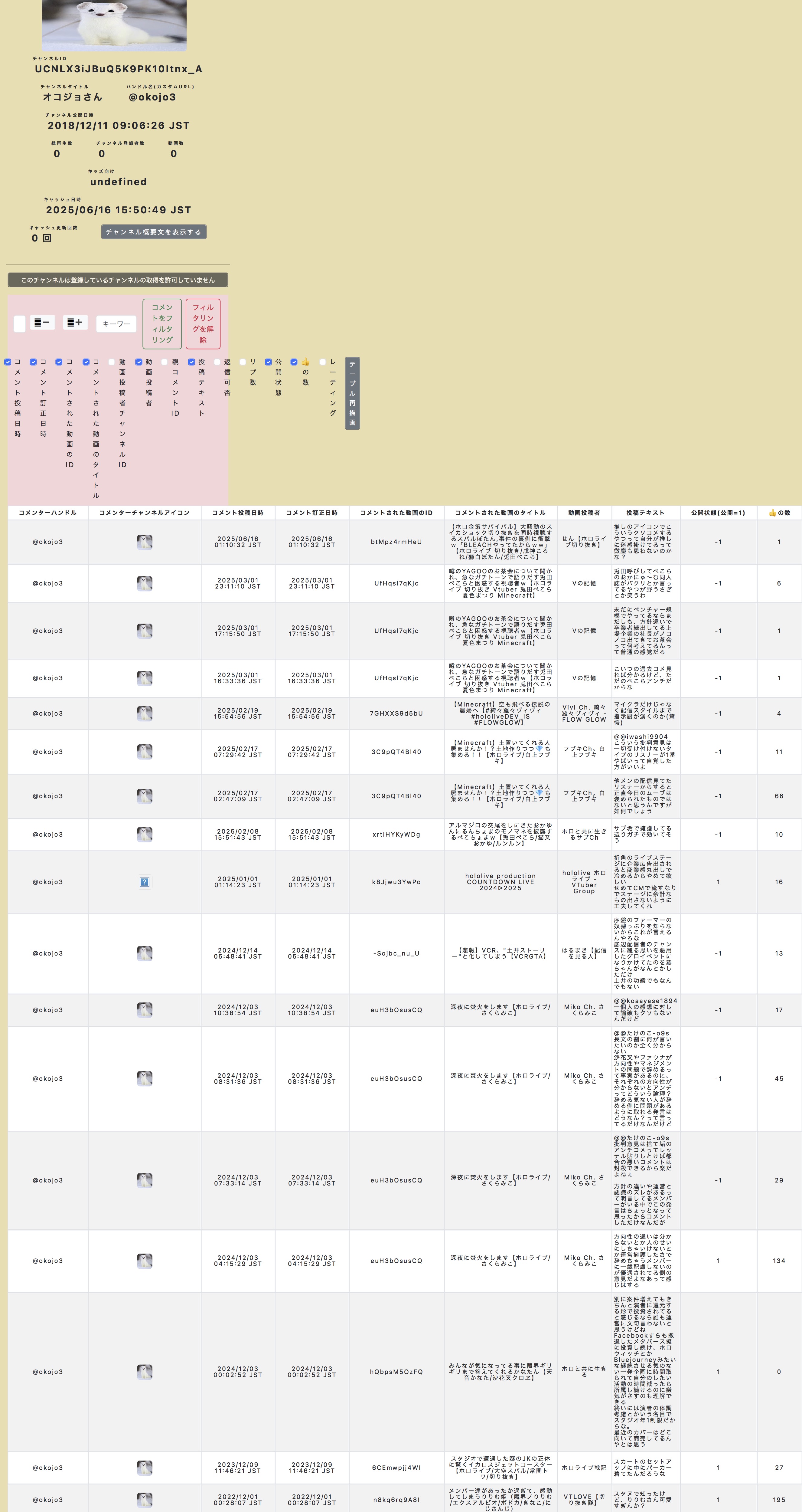Enable the 親コメントID checkbox
This screenshot has width=802, height=1512.
(x=164, y=362)
